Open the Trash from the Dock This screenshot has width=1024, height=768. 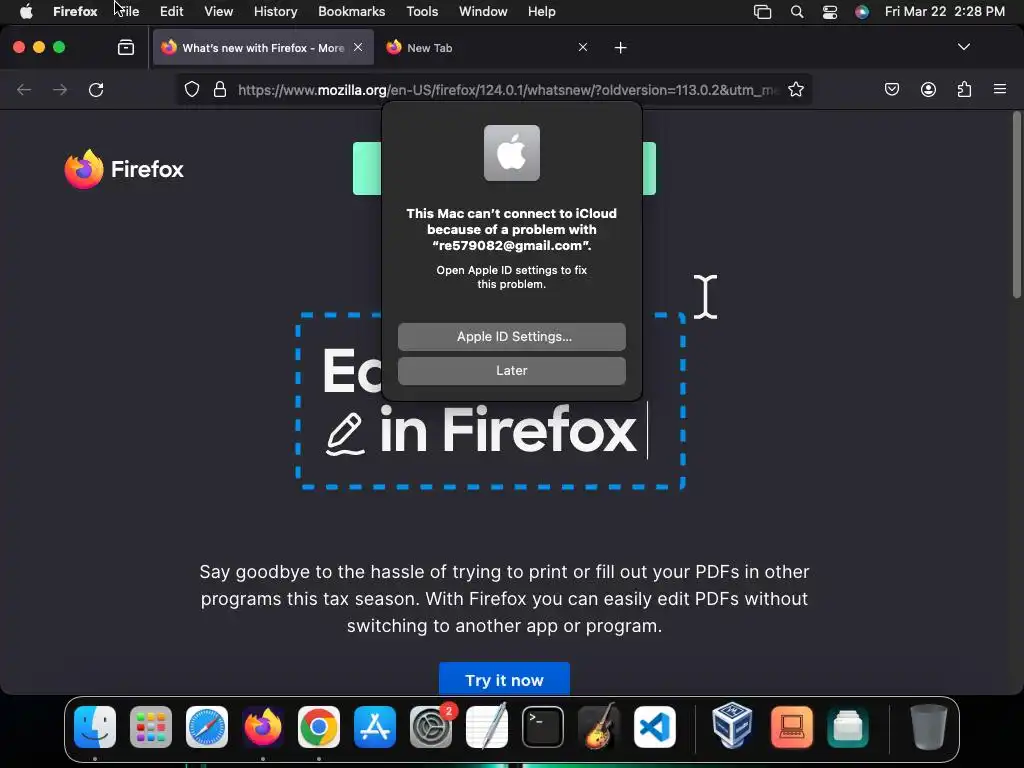tap(928, 727)
